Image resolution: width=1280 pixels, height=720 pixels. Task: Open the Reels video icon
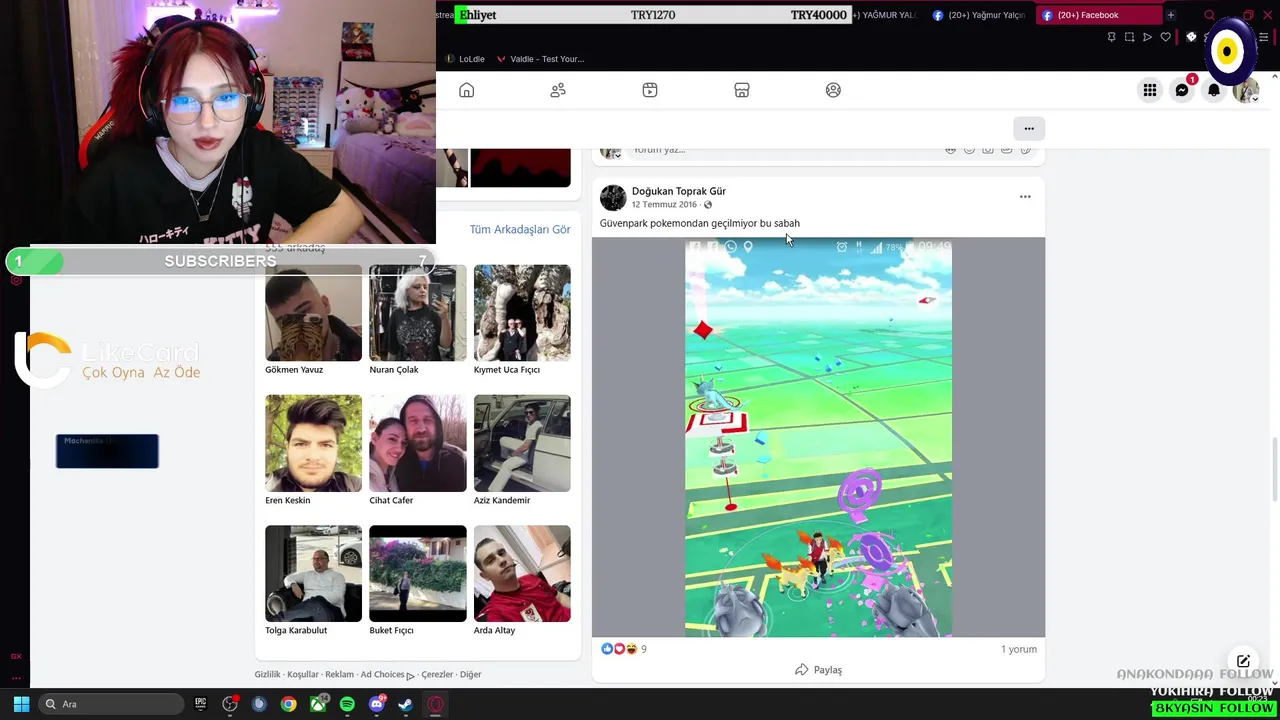[x=650, y=90]
